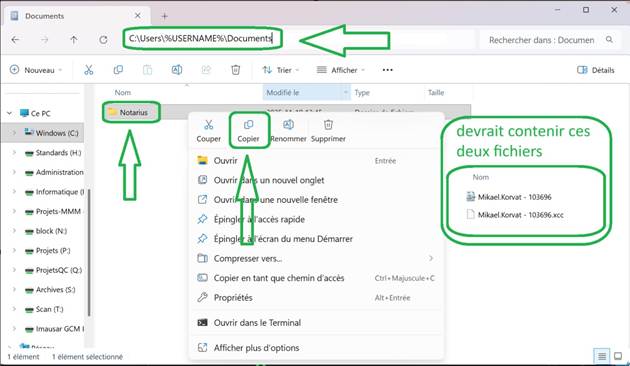Viewport: 630px width, 366px height.
Task: Click the Forward navigation arrow
Action: pos(45,39)
